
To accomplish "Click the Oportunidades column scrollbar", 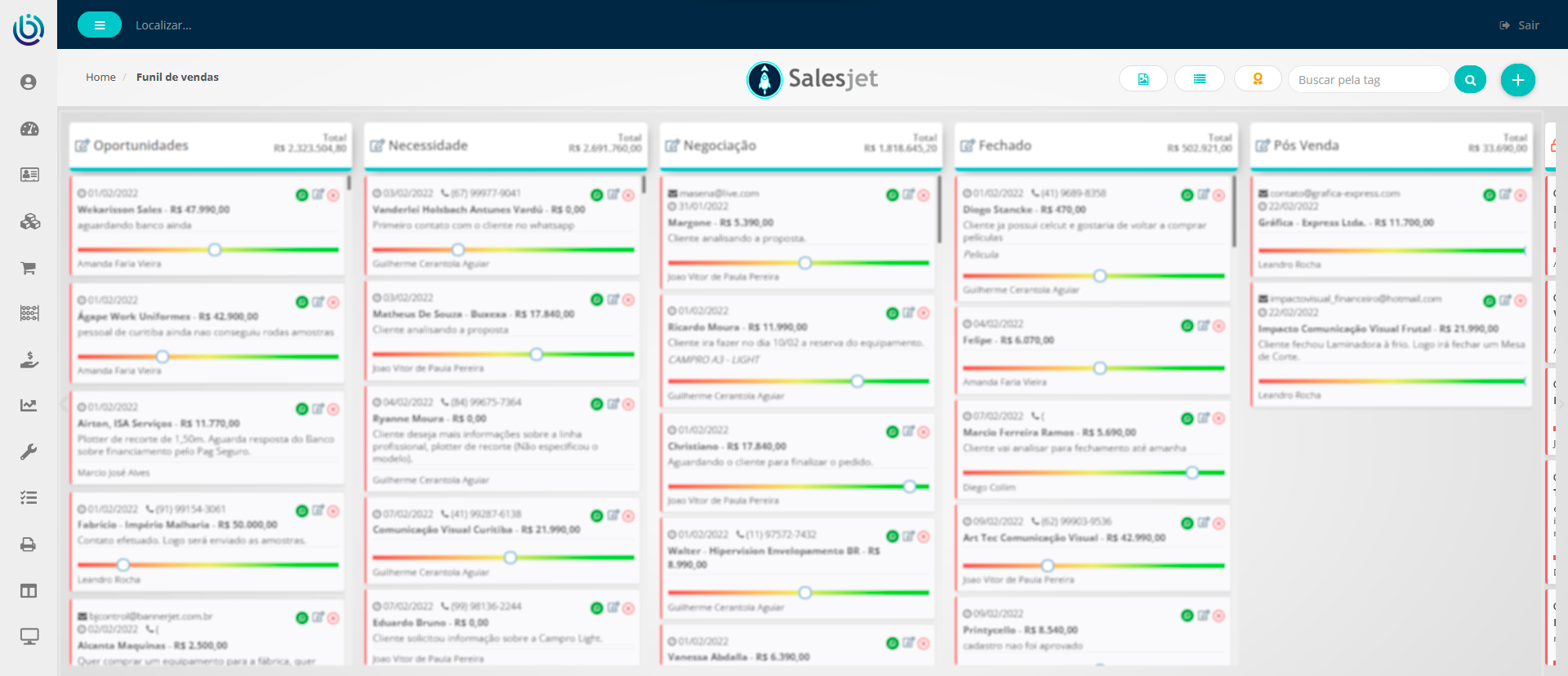I will pos(349,184).
